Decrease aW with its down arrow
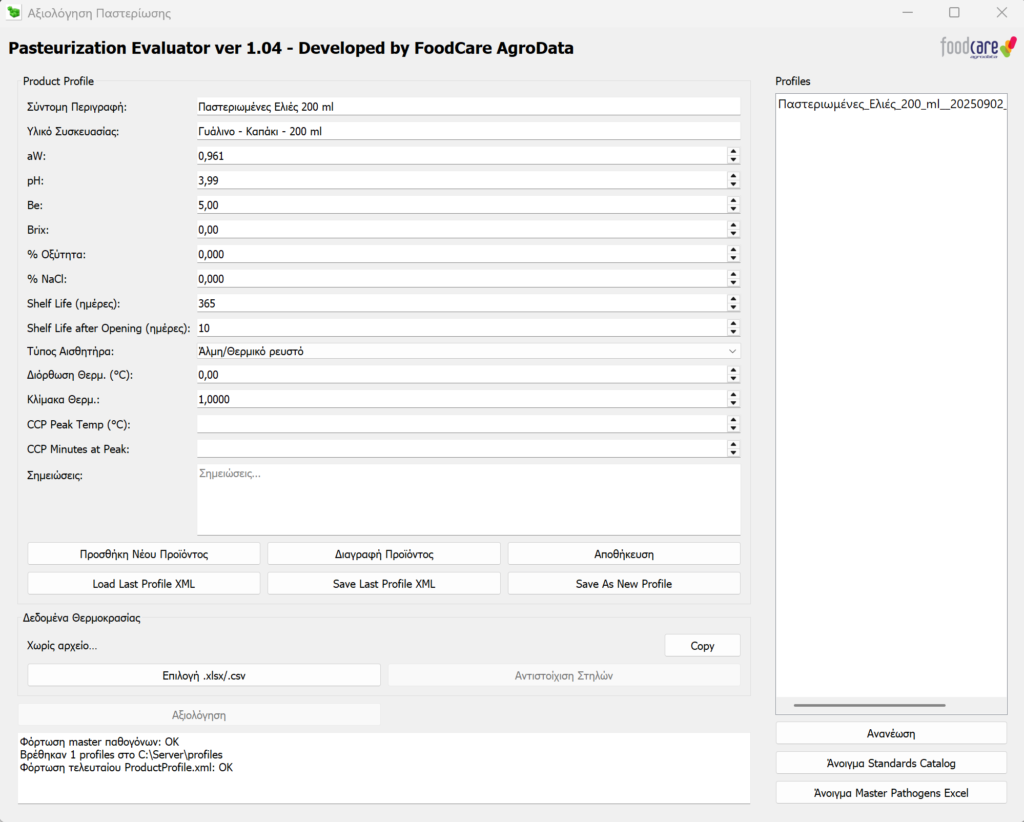This screenshot has height=822, width=1024. pos(733,160)
